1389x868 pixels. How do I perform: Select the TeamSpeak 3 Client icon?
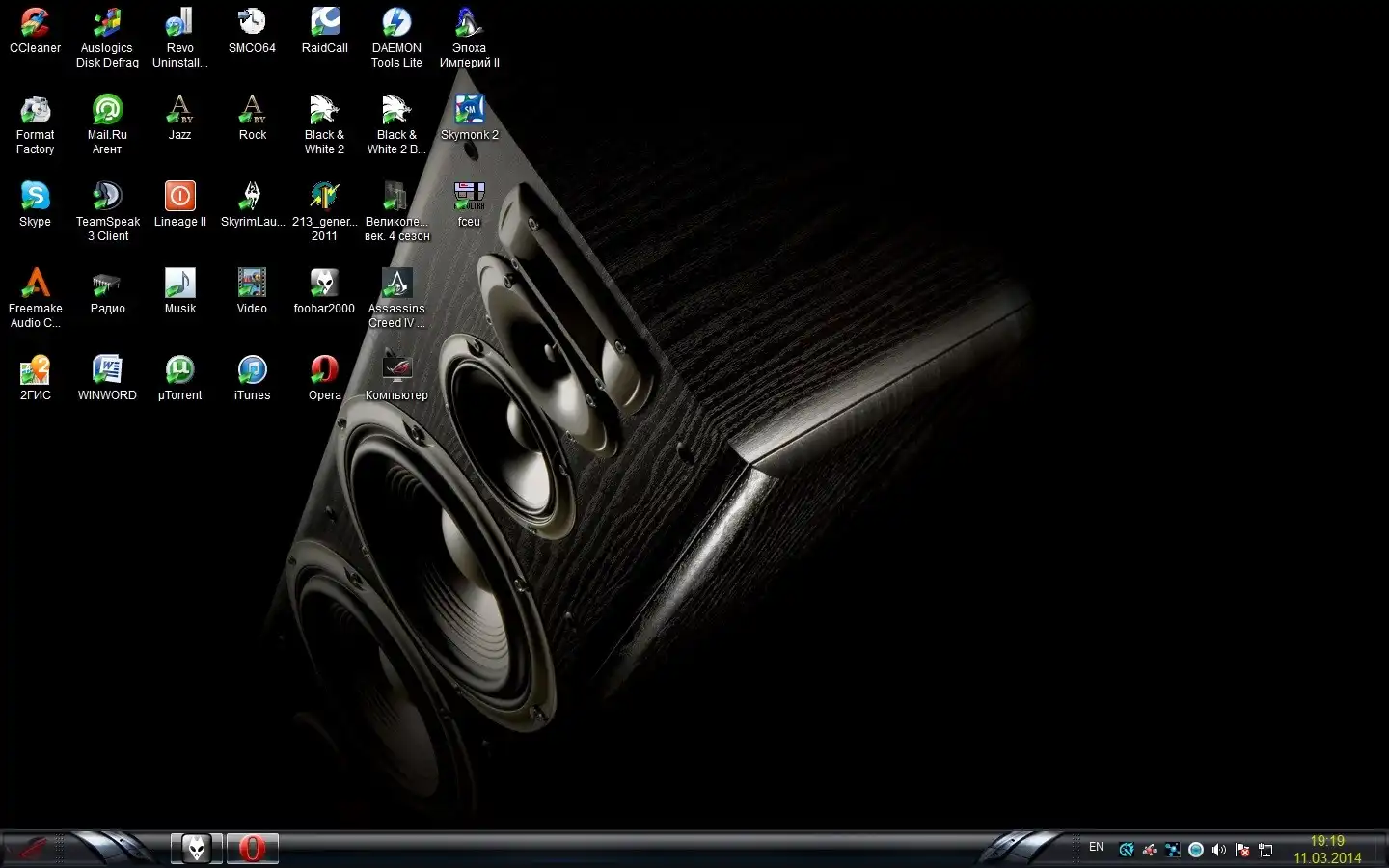107,197
